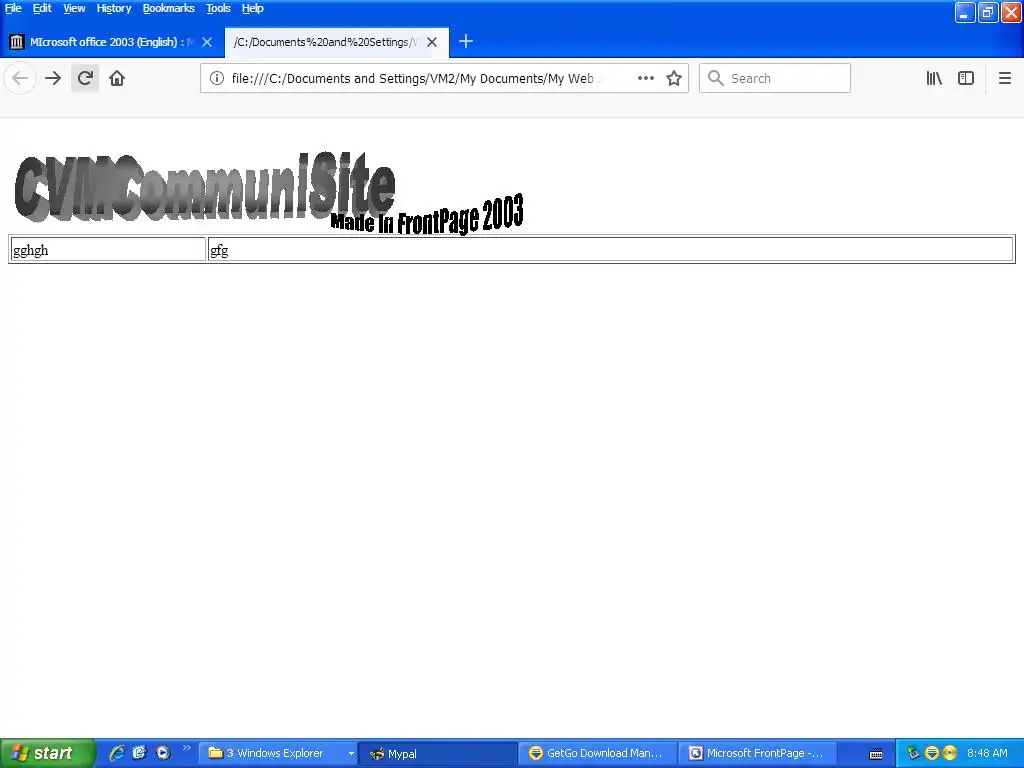Open the File menu

(x=13, y=8)
